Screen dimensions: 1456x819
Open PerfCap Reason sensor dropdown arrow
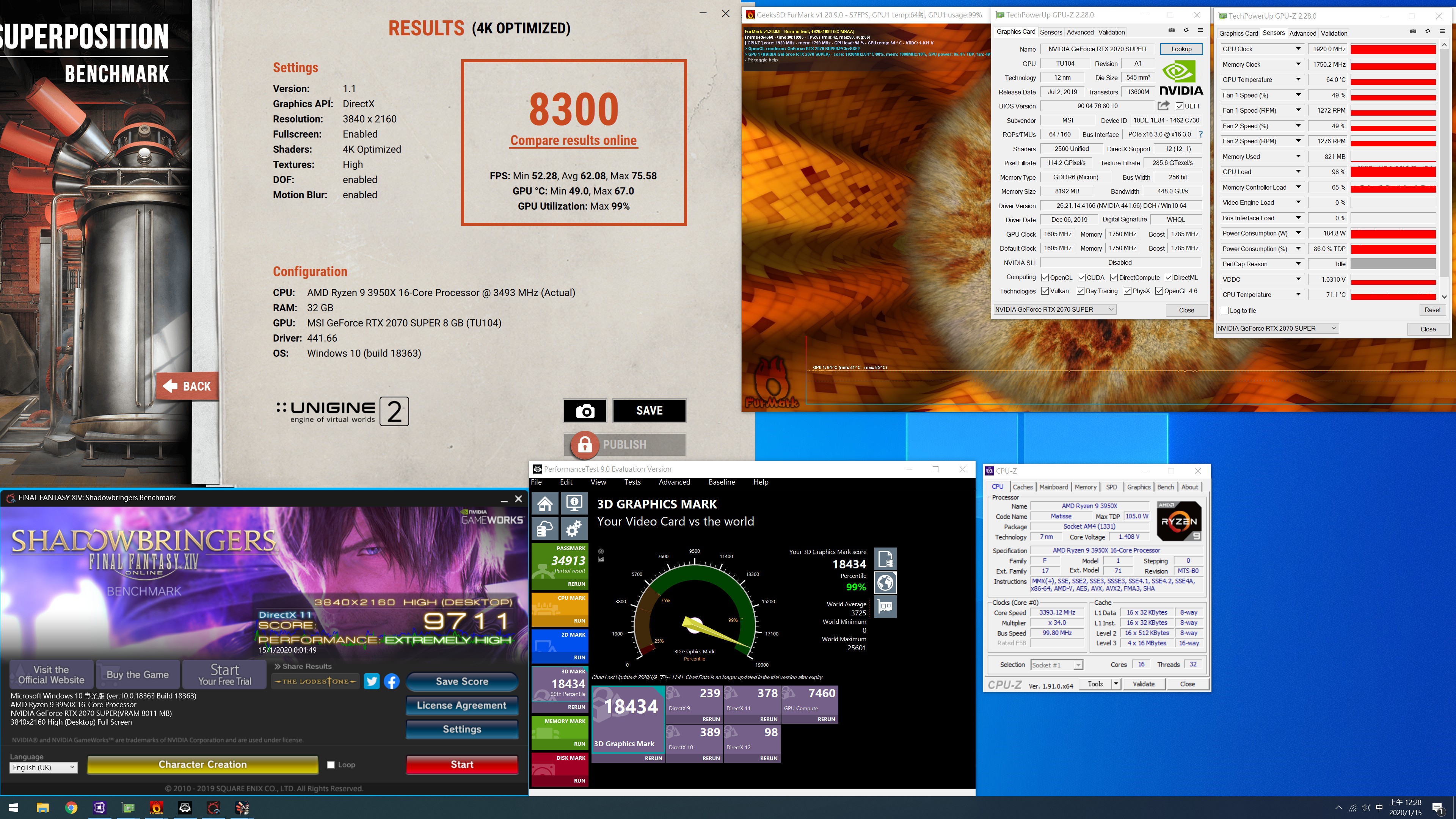[x=1298, y=264]
